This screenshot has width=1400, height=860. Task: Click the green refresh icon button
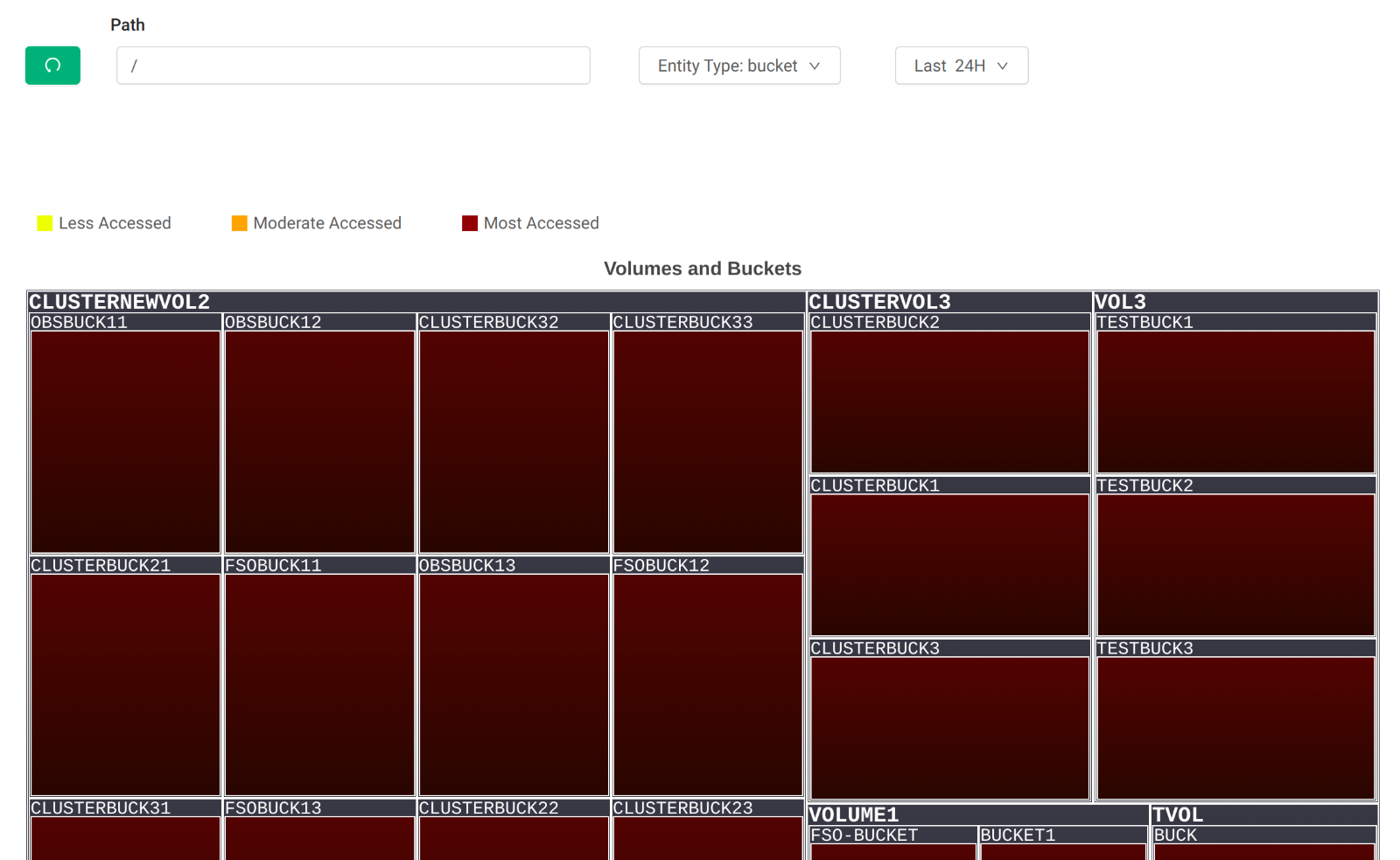click(x=52, y=66)
